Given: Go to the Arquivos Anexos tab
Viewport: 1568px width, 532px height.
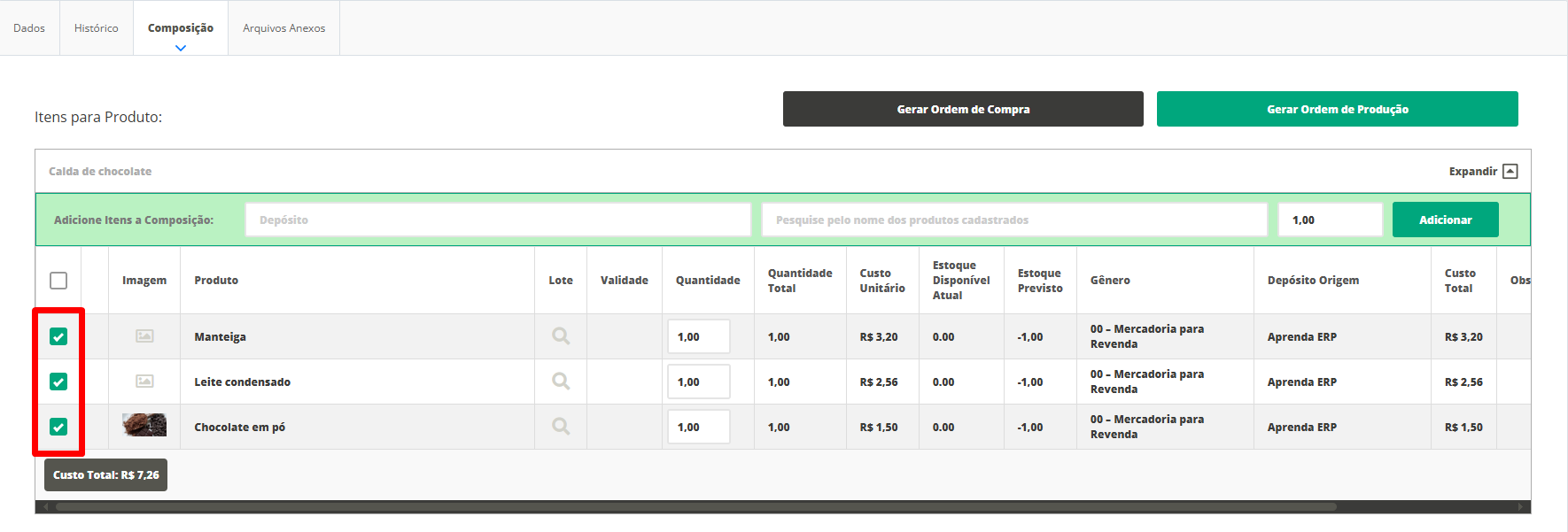Looking at the screenshot, I should click(283, 28).
